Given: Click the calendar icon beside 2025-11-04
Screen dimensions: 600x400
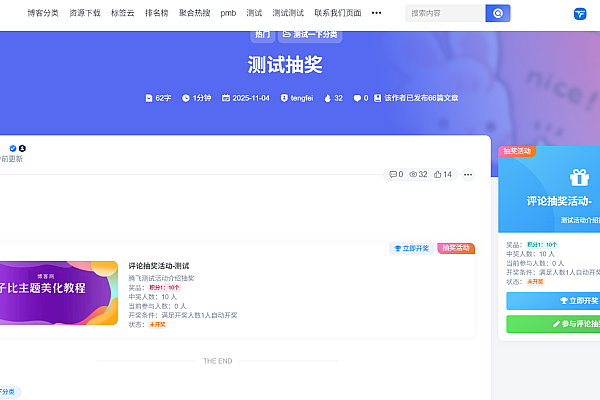Looking at the screenshot, I should [226, 98].
